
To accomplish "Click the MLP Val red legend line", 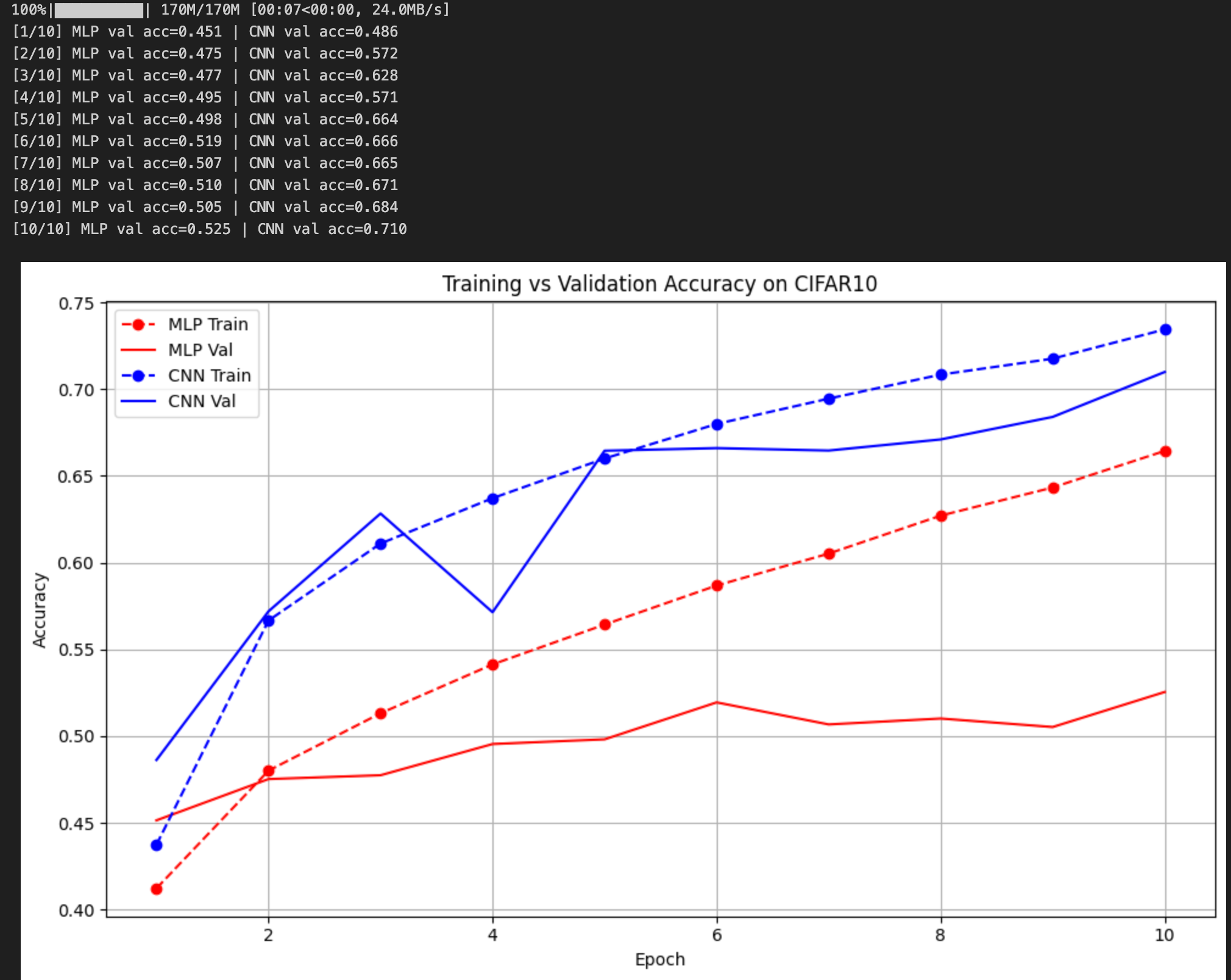I will click(x=138, y=350).
